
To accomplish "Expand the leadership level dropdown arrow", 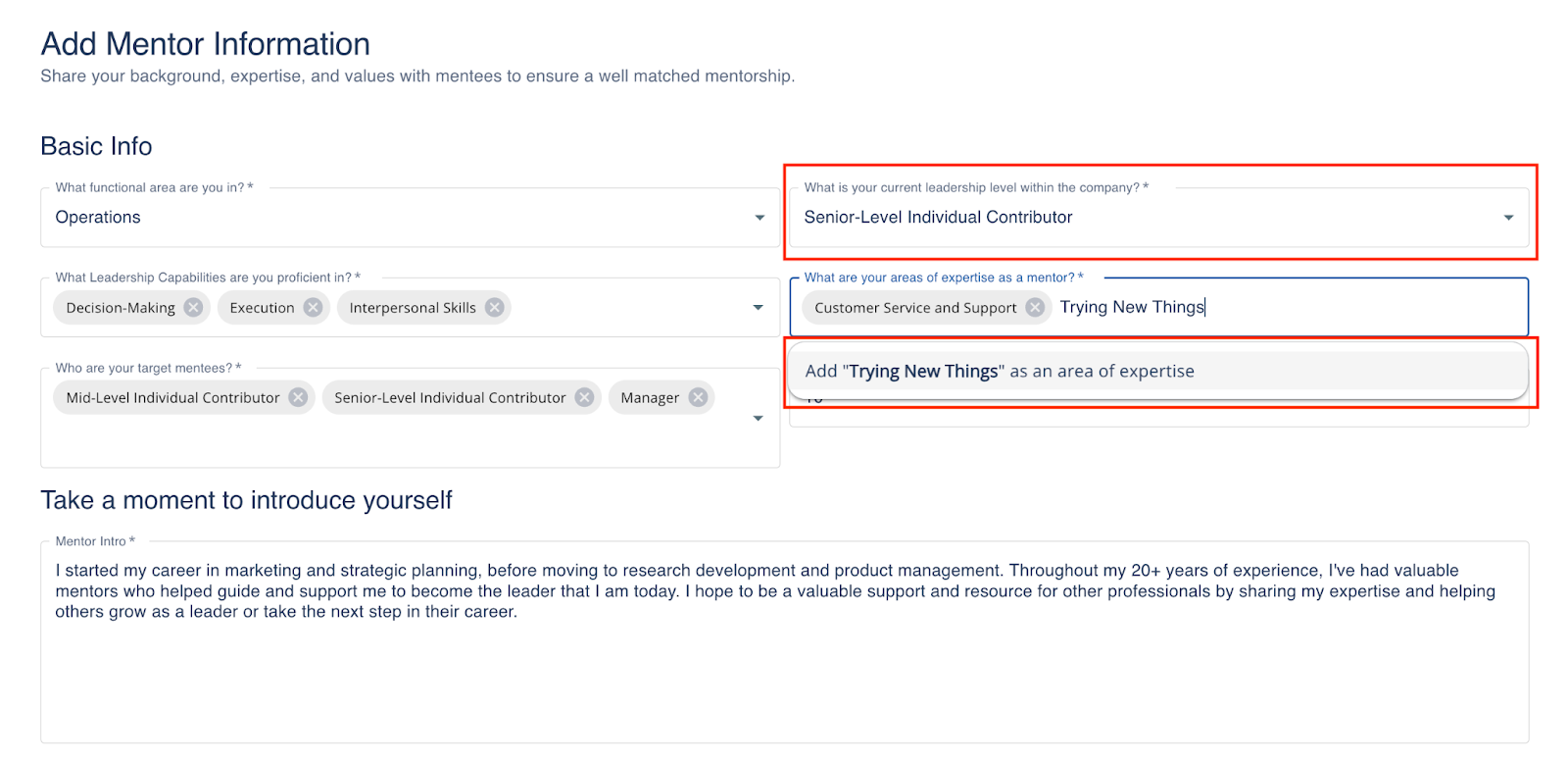I will [1508, 218].
